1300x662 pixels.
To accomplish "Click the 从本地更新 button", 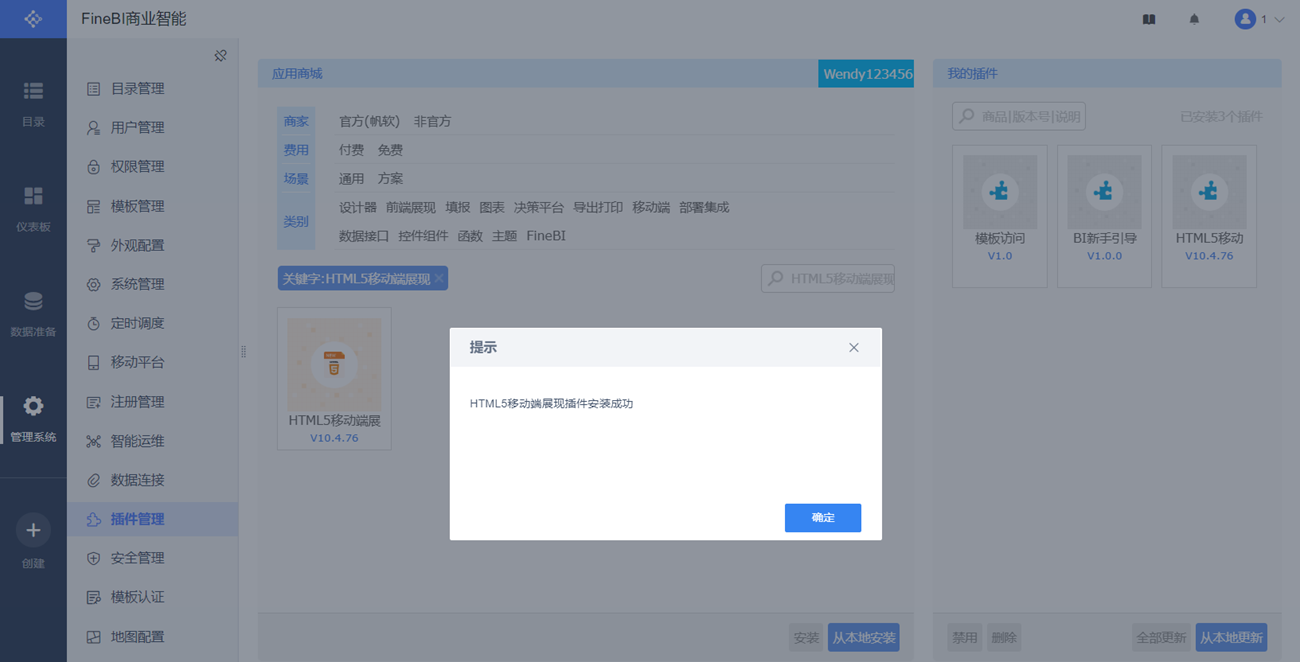I will coord(1231,637).
